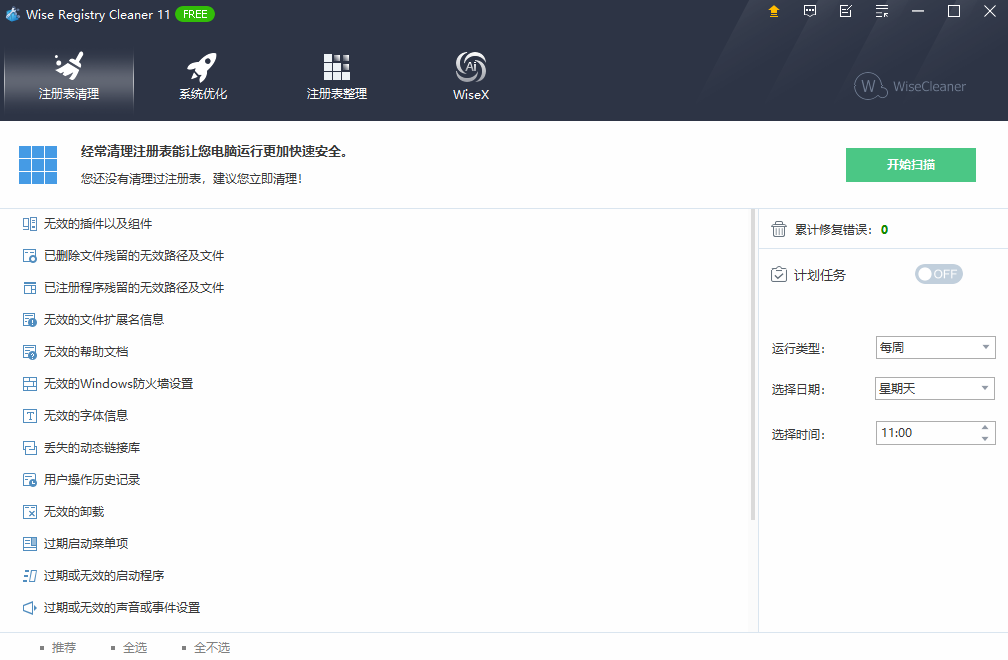Choose 全不选 to uncheck everything

[211, 648]
